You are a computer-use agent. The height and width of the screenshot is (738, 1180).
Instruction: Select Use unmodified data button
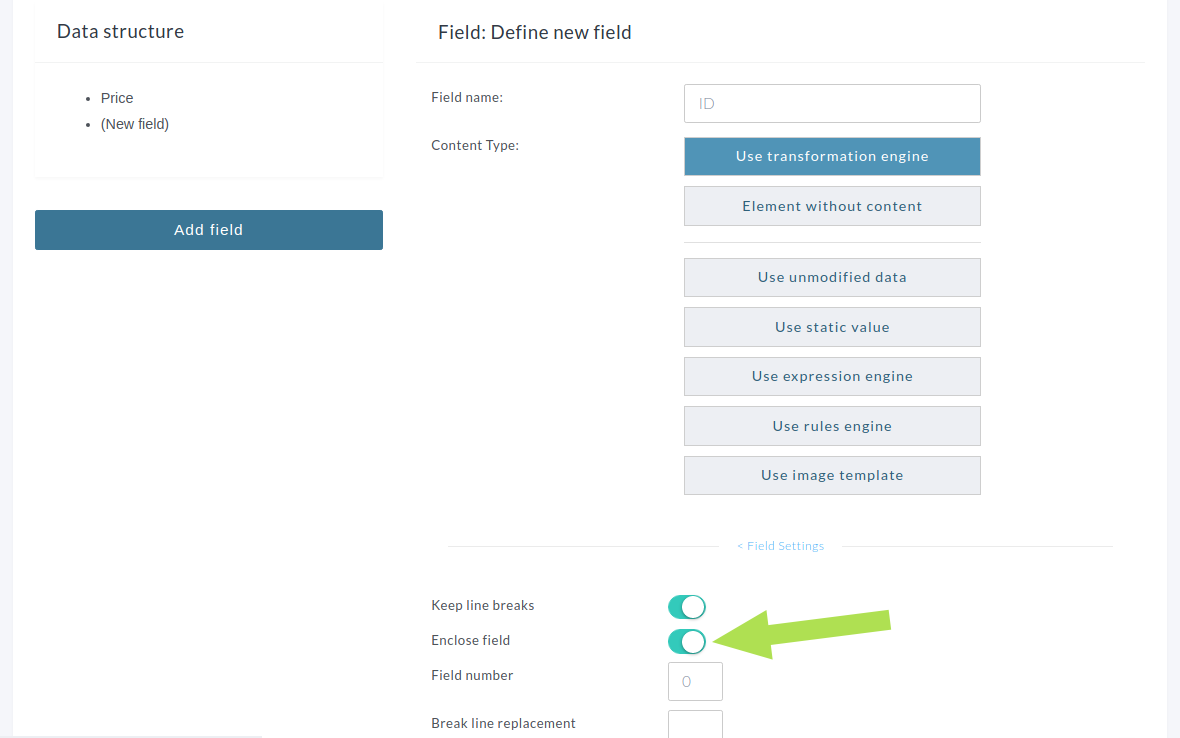click(x=832, y=278)
